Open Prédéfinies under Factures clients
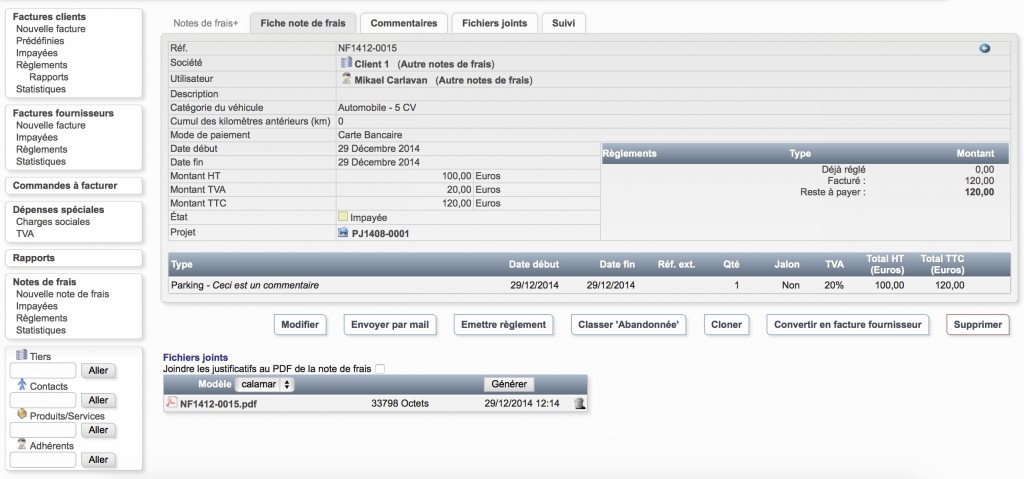 [x=40, y=41]
